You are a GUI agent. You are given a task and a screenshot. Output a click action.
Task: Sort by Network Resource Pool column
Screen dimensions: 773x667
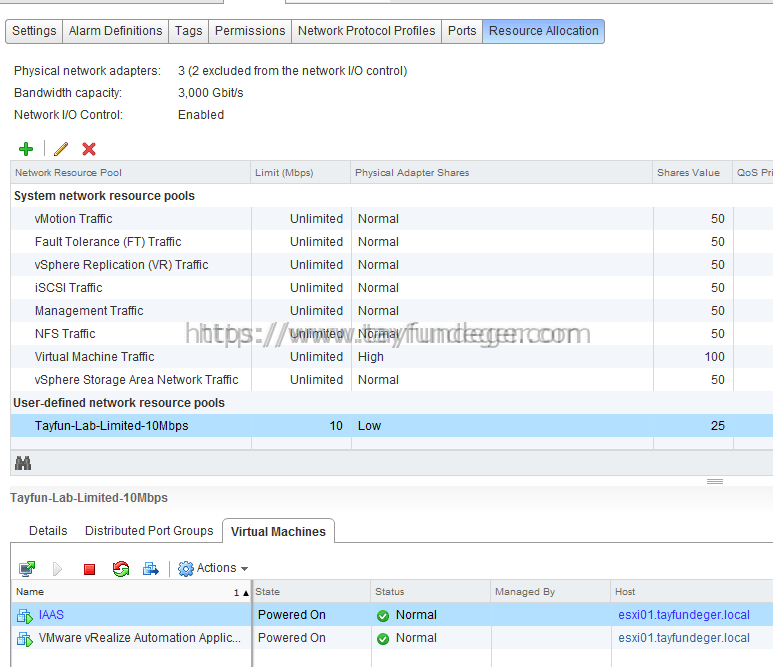130,173
